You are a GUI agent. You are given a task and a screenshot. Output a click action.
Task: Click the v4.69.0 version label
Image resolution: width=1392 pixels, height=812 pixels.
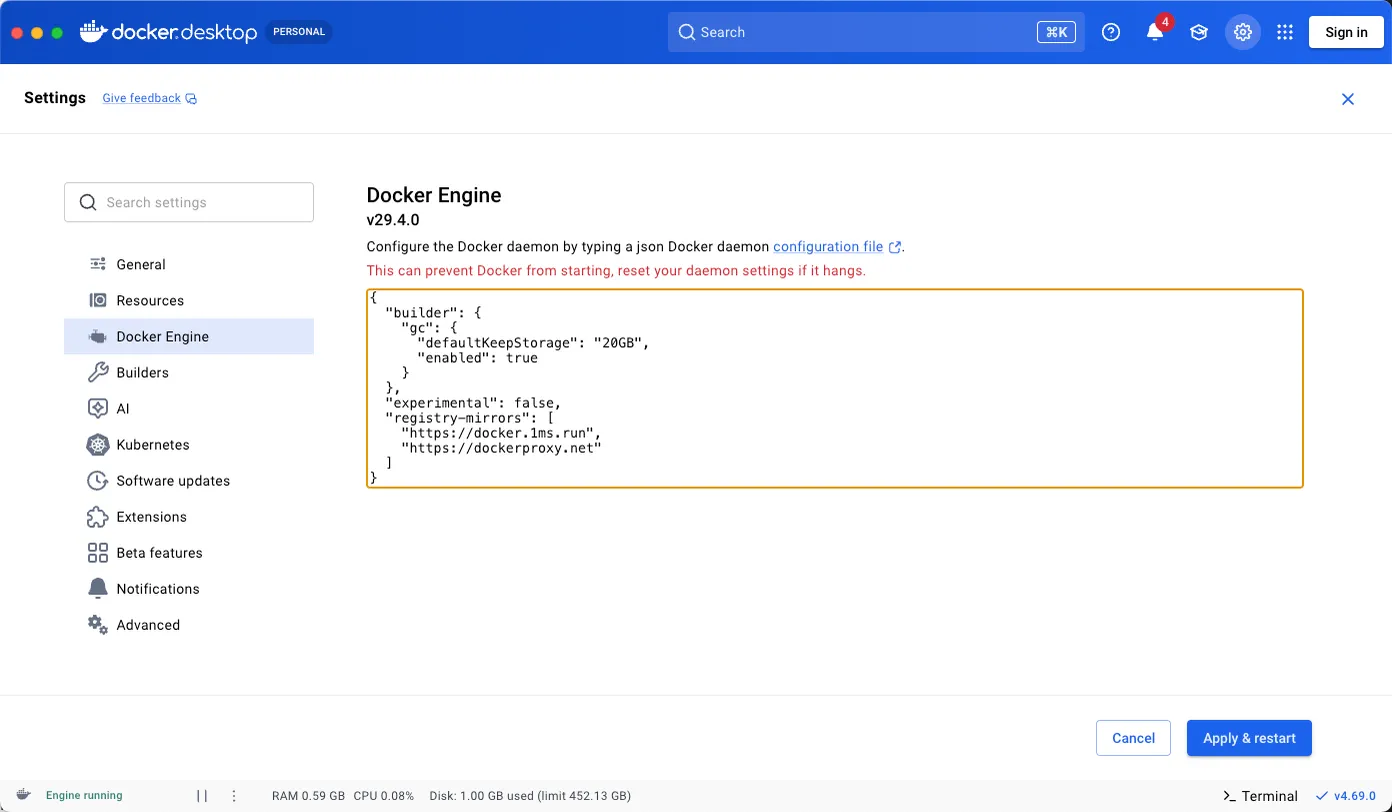(1355, 796)
